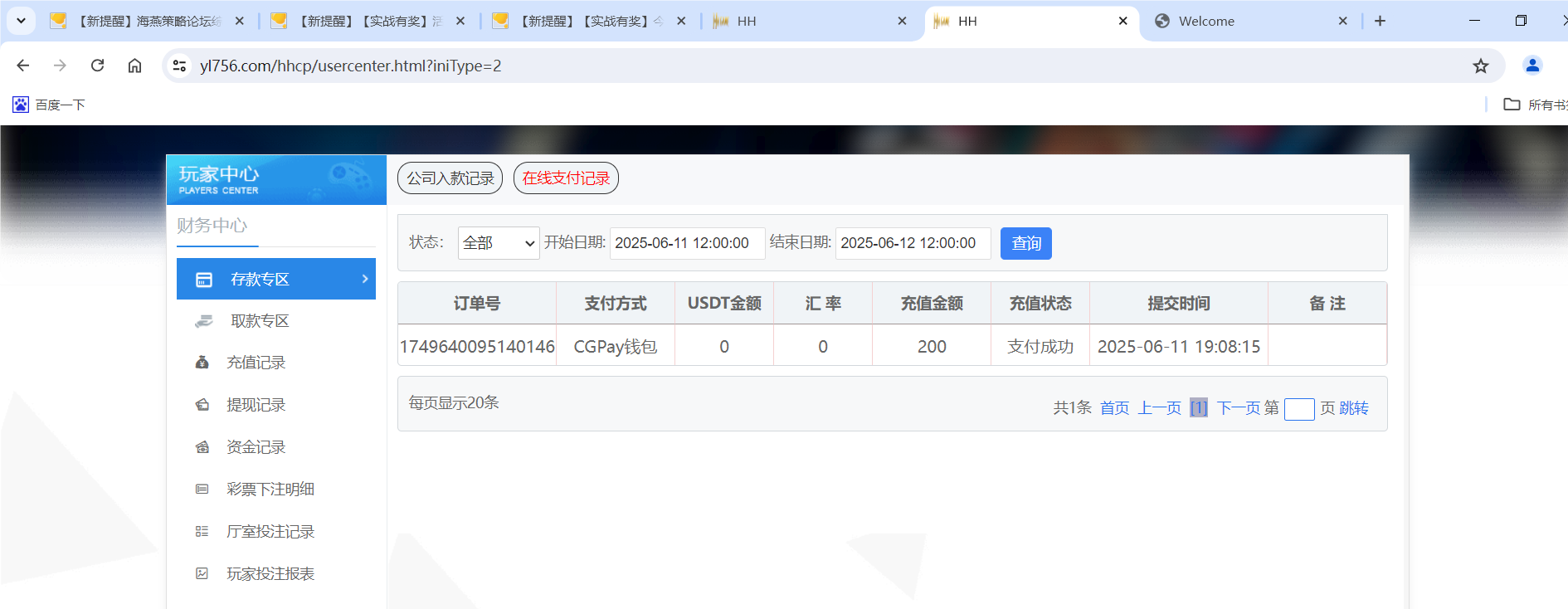Open 提现记录 in the sidebar
This screenshot has height=609, width=1568.
[256, 405]
